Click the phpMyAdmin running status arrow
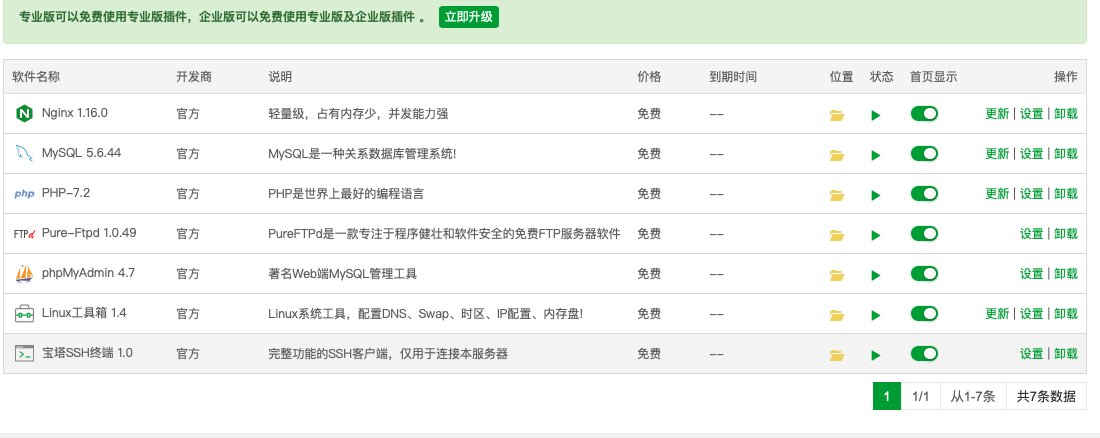1100x438 pixels. pos(876,275)
